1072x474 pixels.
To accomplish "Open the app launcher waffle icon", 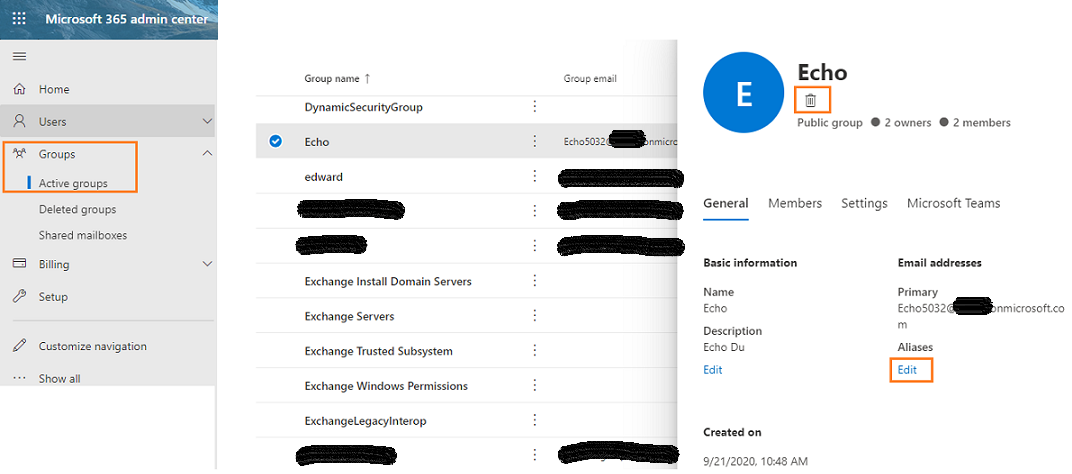I will [x=19, y=18].
